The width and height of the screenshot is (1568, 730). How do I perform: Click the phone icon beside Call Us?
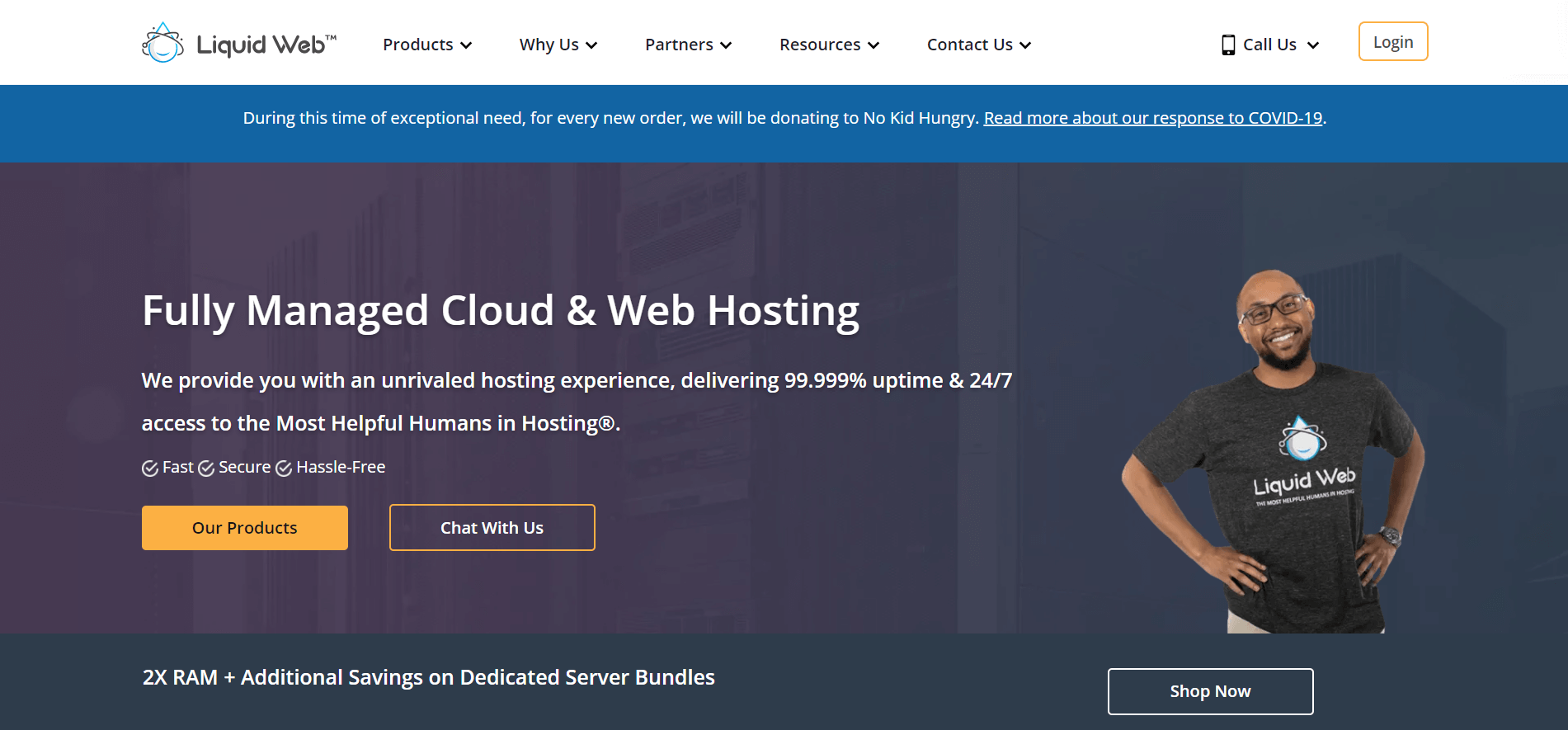pos(1228,45)
